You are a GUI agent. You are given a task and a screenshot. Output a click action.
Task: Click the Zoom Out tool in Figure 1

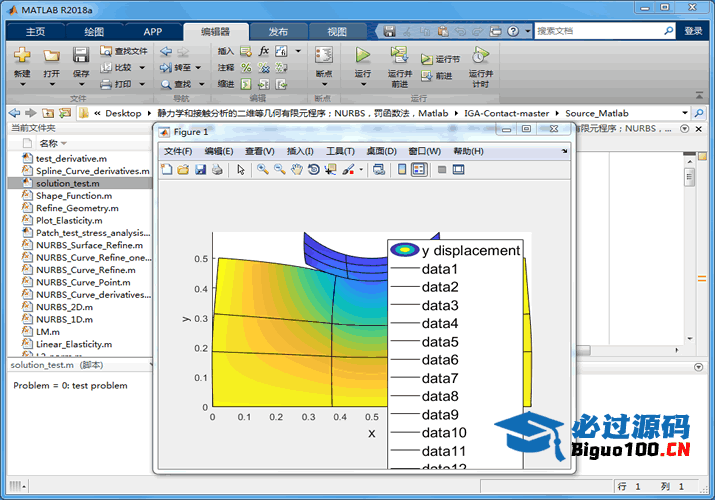point(280,170)
